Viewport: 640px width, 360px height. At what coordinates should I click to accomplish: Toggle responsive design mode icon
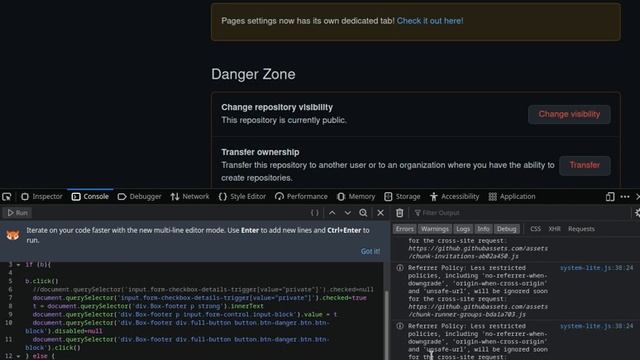coord(610,197)
